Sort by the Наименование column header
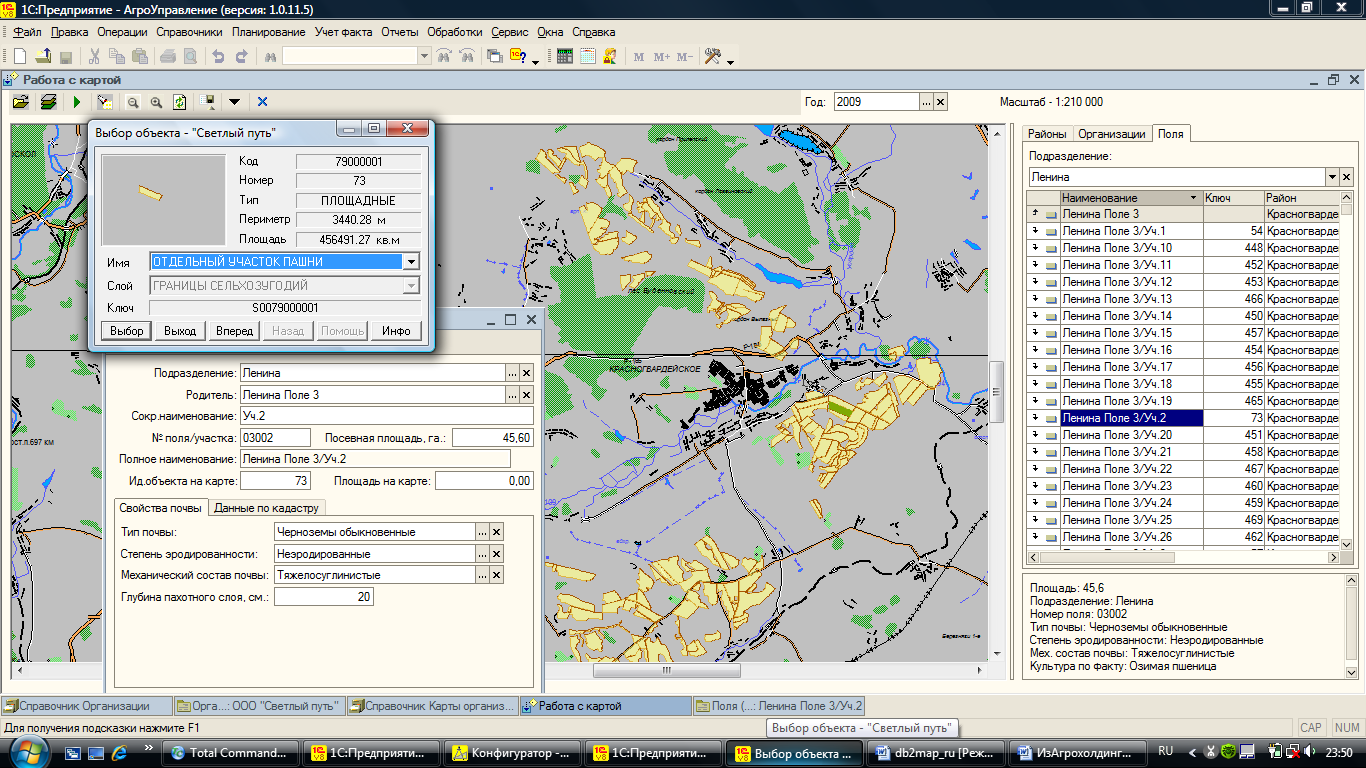1366x768 pixels. [x=1130, y=198]
